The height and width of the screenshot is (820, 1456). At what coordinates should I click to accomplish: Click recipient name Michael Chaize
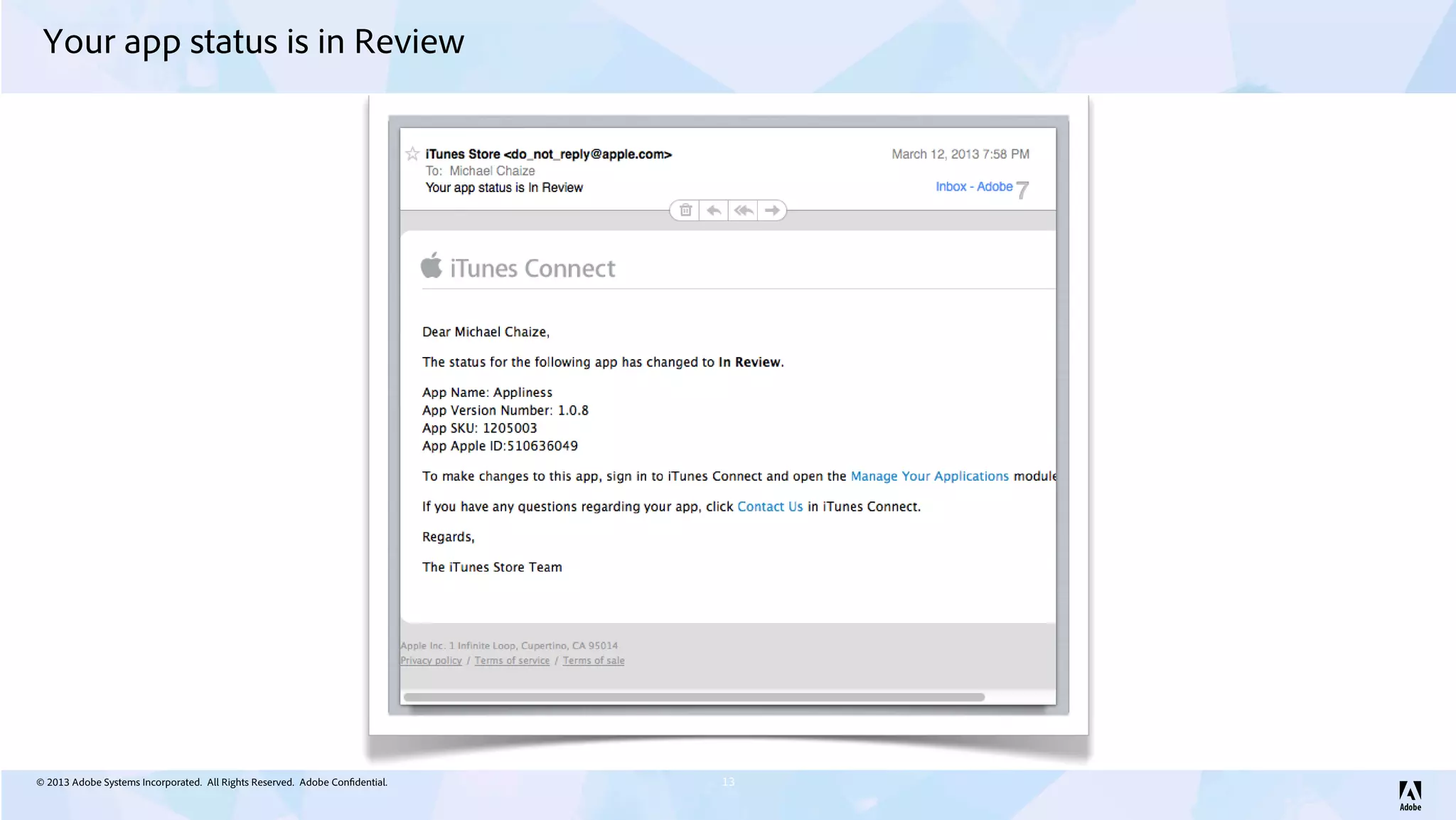pyautogui.click(x=492, y=171)
